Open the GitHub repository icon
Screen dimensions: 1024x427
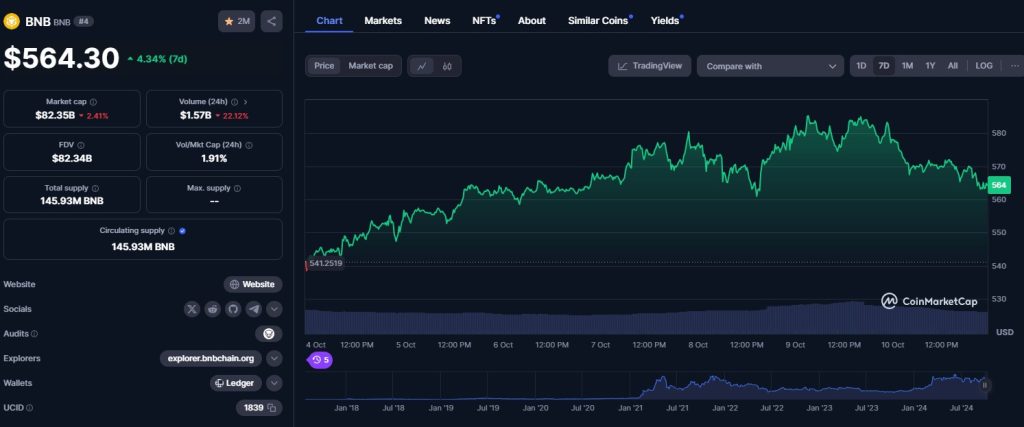(233, 309)
